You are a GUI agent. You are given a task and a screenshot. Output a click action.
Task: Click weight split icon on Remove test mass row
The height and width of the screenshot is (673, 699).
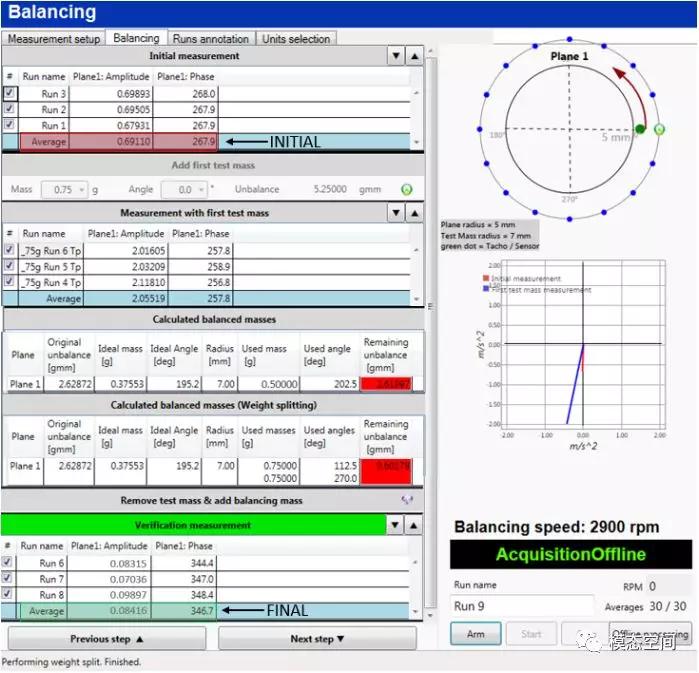[407, 500]
